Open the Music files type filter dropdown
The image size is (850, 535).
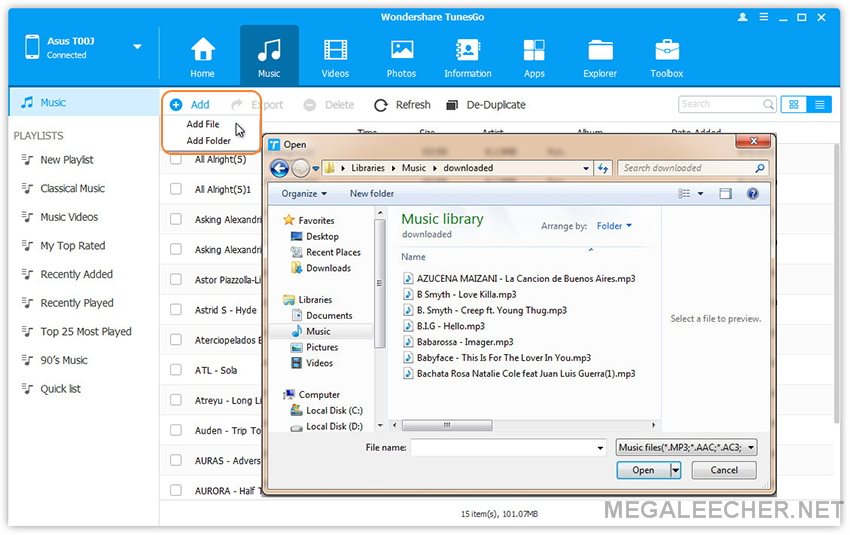coord(687,448)
